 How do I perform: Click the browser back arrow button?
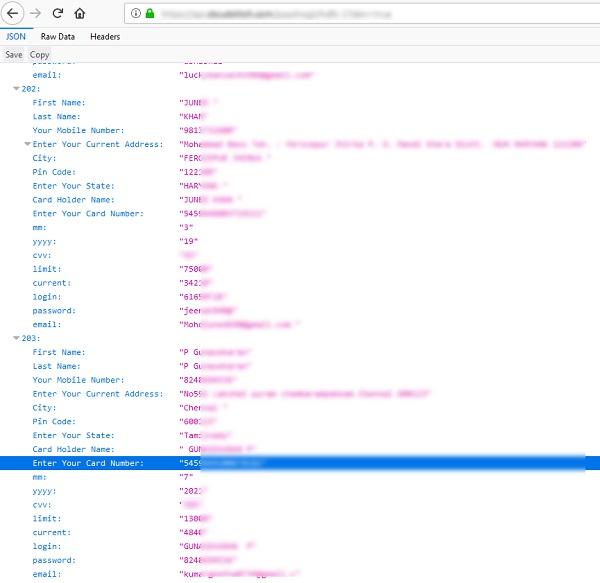(x=13, y=13)
